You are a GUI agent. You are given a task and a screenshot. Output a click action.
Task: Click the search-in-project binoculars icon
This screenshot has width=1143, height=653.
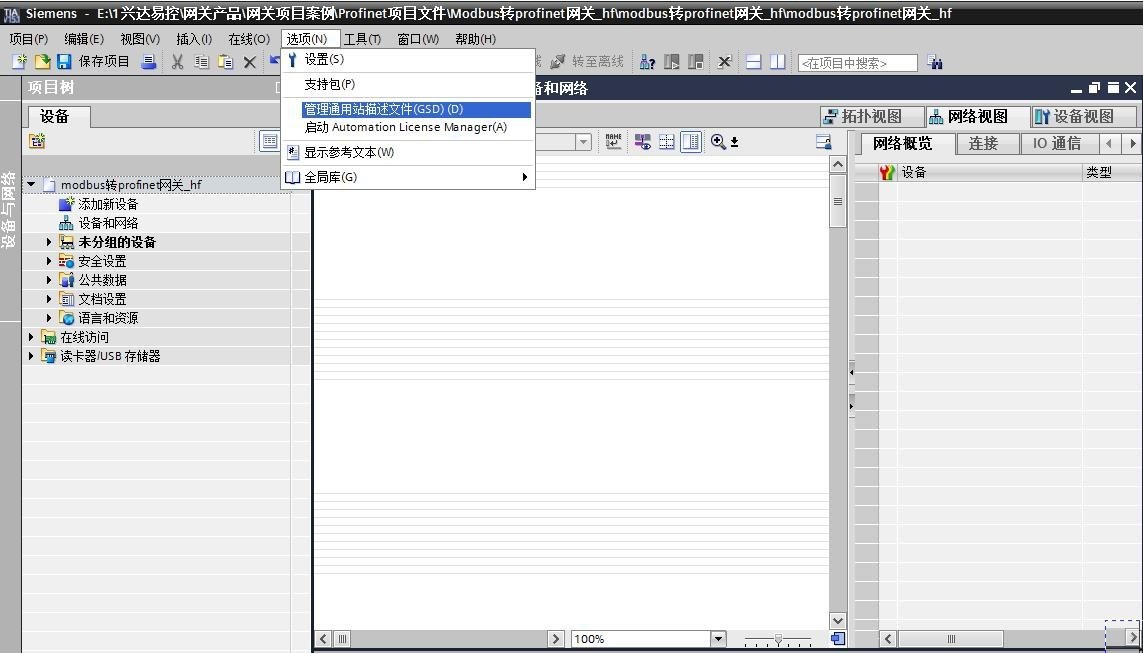[x=935, y=63]
